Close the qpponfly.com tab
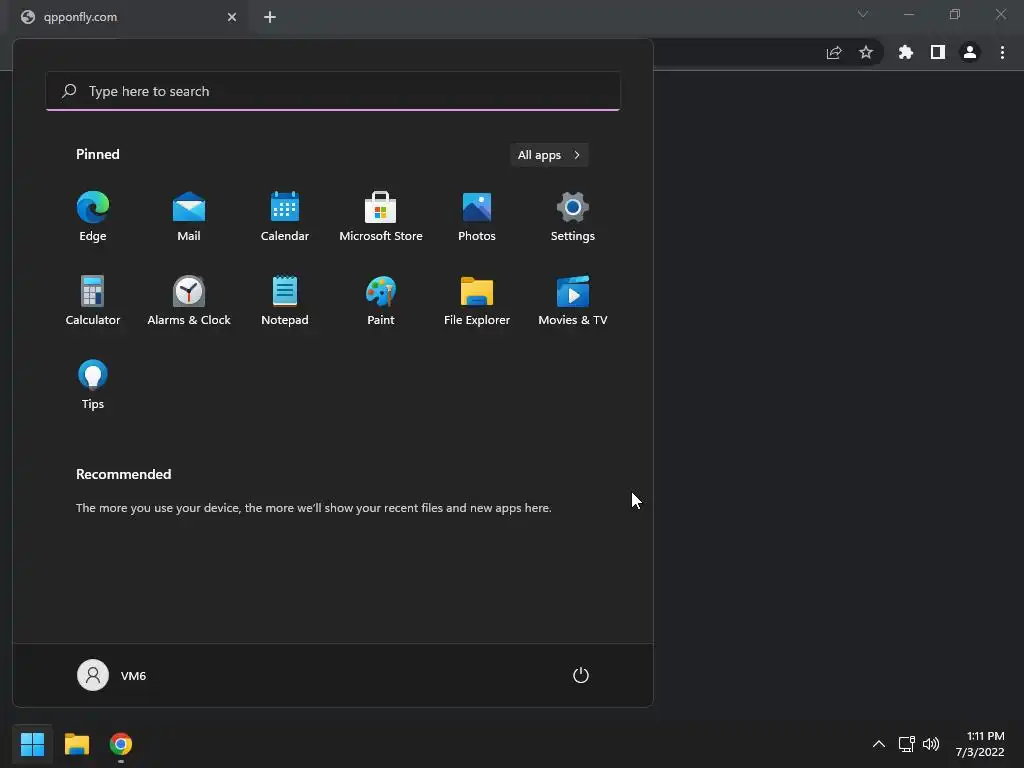This screenshot has width=1024, height=768. pos(232,17)
